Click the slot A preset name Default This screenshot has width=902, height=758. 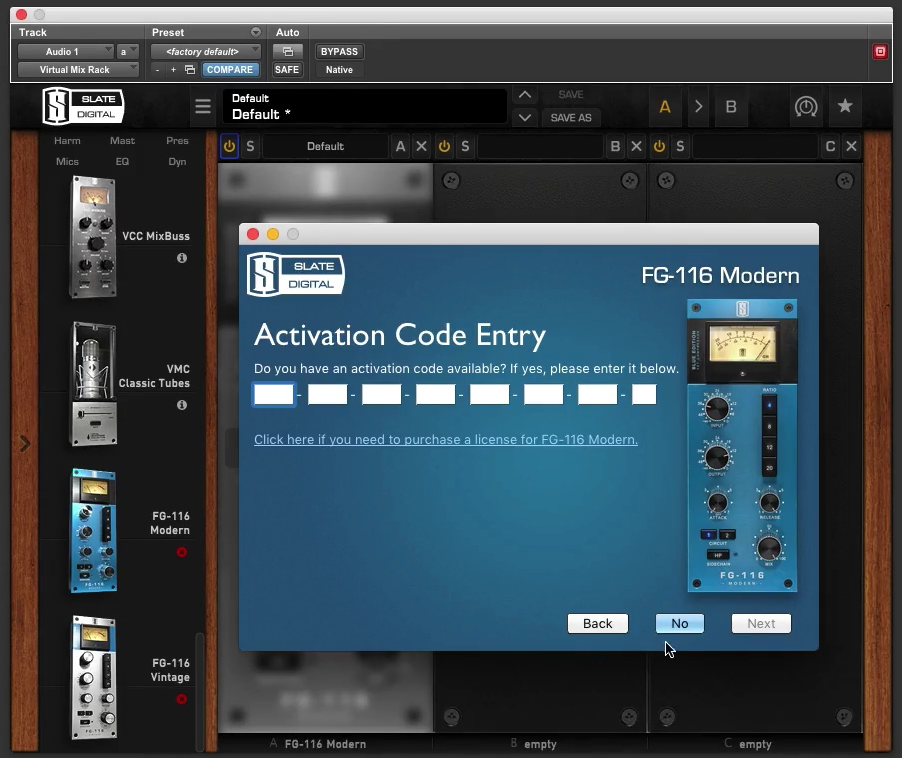click(x=326, y=146)
